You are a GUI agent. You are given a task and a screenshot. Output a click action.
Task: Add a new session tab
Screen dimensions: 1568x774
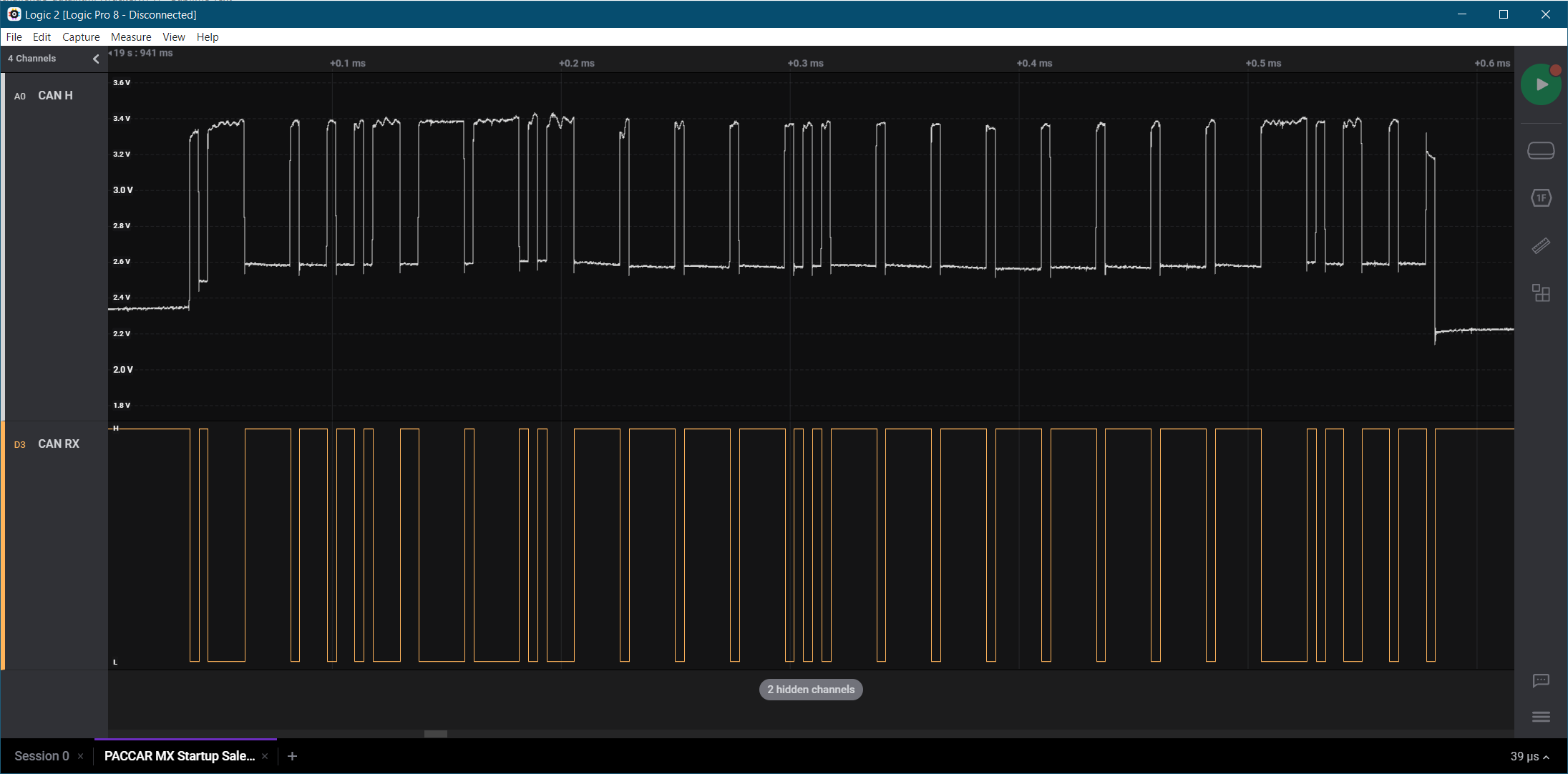pyautogui.click(x=292, y=756)
